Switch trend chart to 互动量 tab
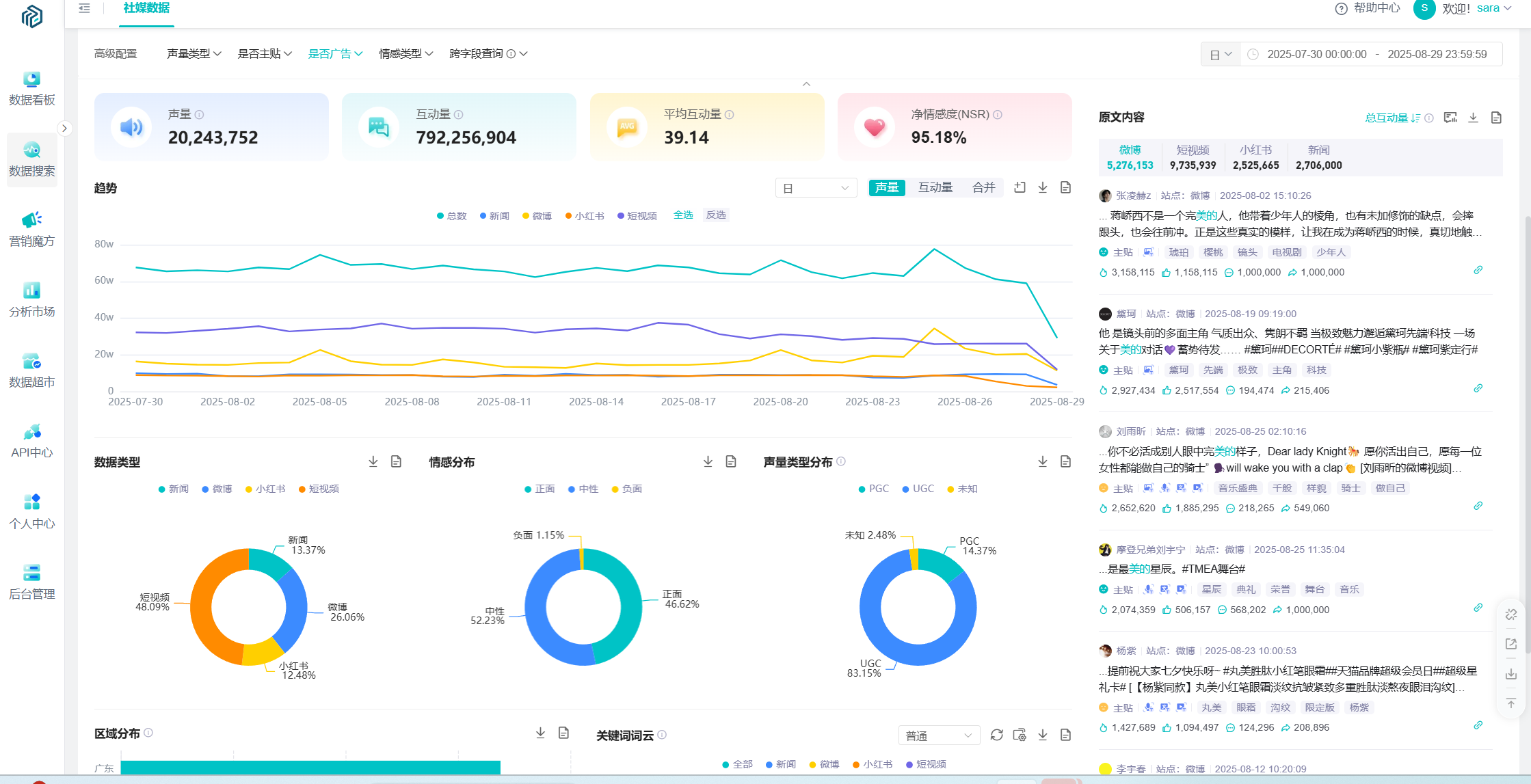1531x784 pixels. point(935,187)
